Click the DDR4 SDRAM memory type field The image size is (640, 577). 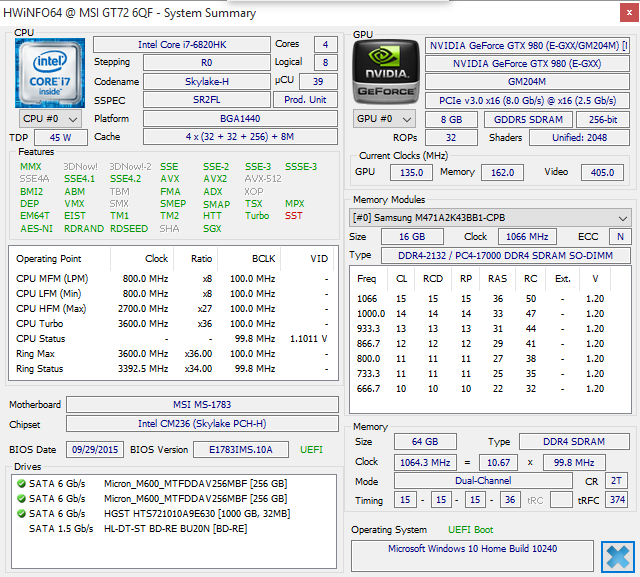pos(574,442)
